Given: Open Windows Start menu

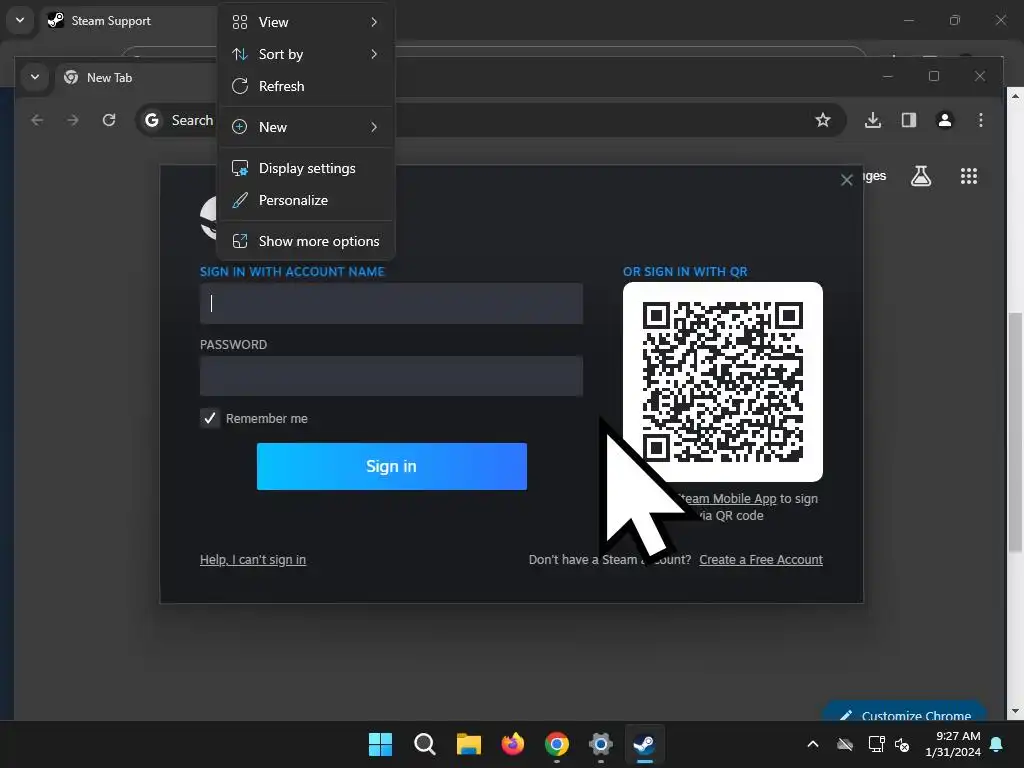Looking at the screenshot, I should [381, 744].
